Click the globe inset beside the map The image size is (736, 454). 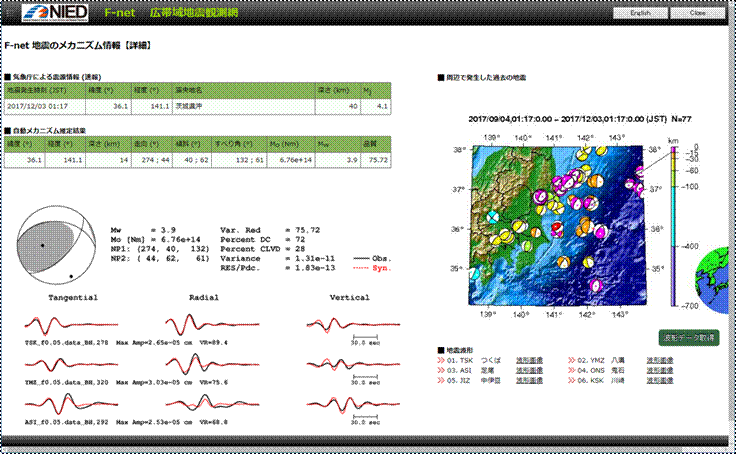[713, 280]
